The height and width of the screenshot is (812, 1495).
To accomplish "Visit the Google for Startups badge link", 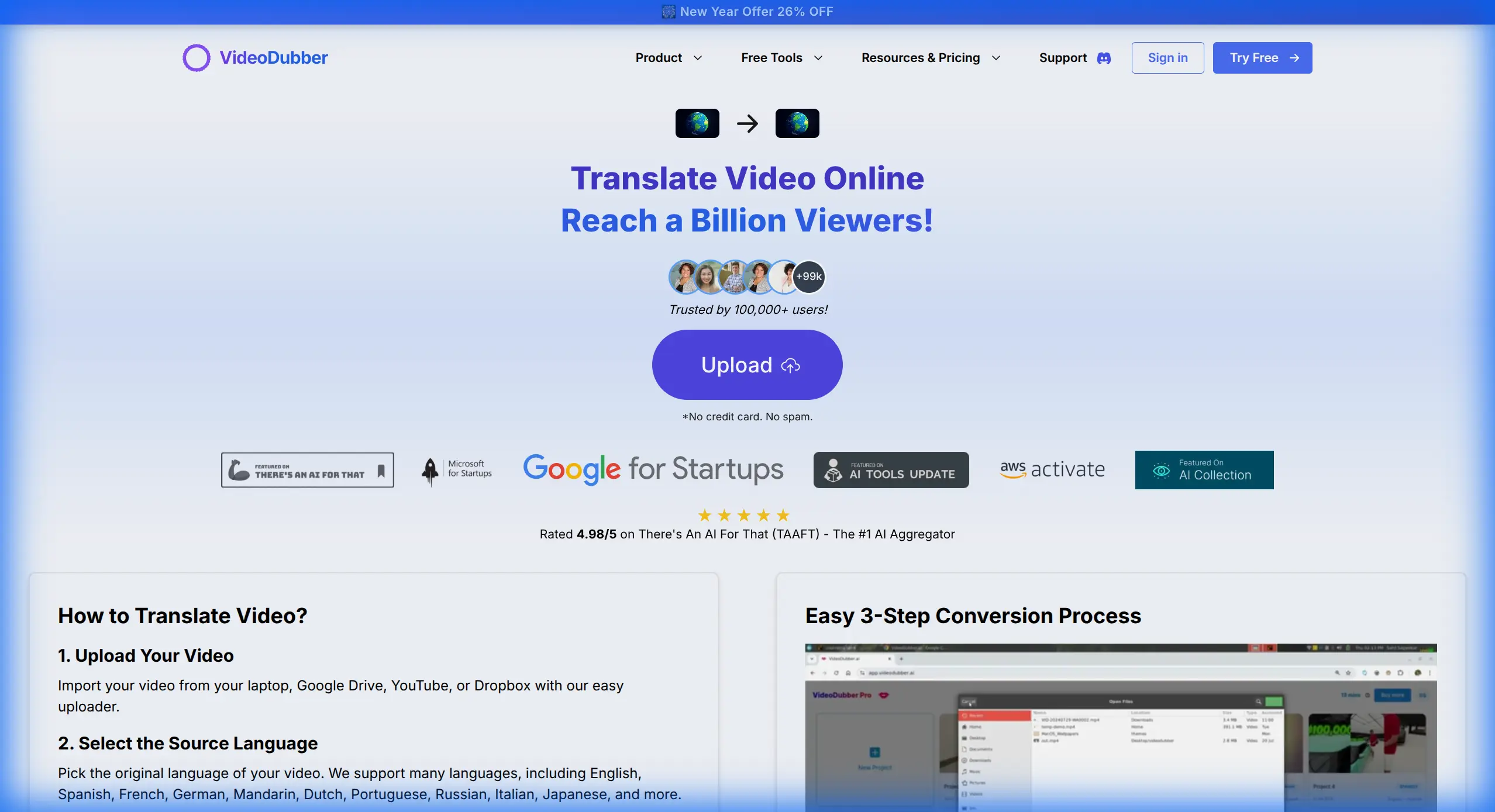I will pos(652,469).
